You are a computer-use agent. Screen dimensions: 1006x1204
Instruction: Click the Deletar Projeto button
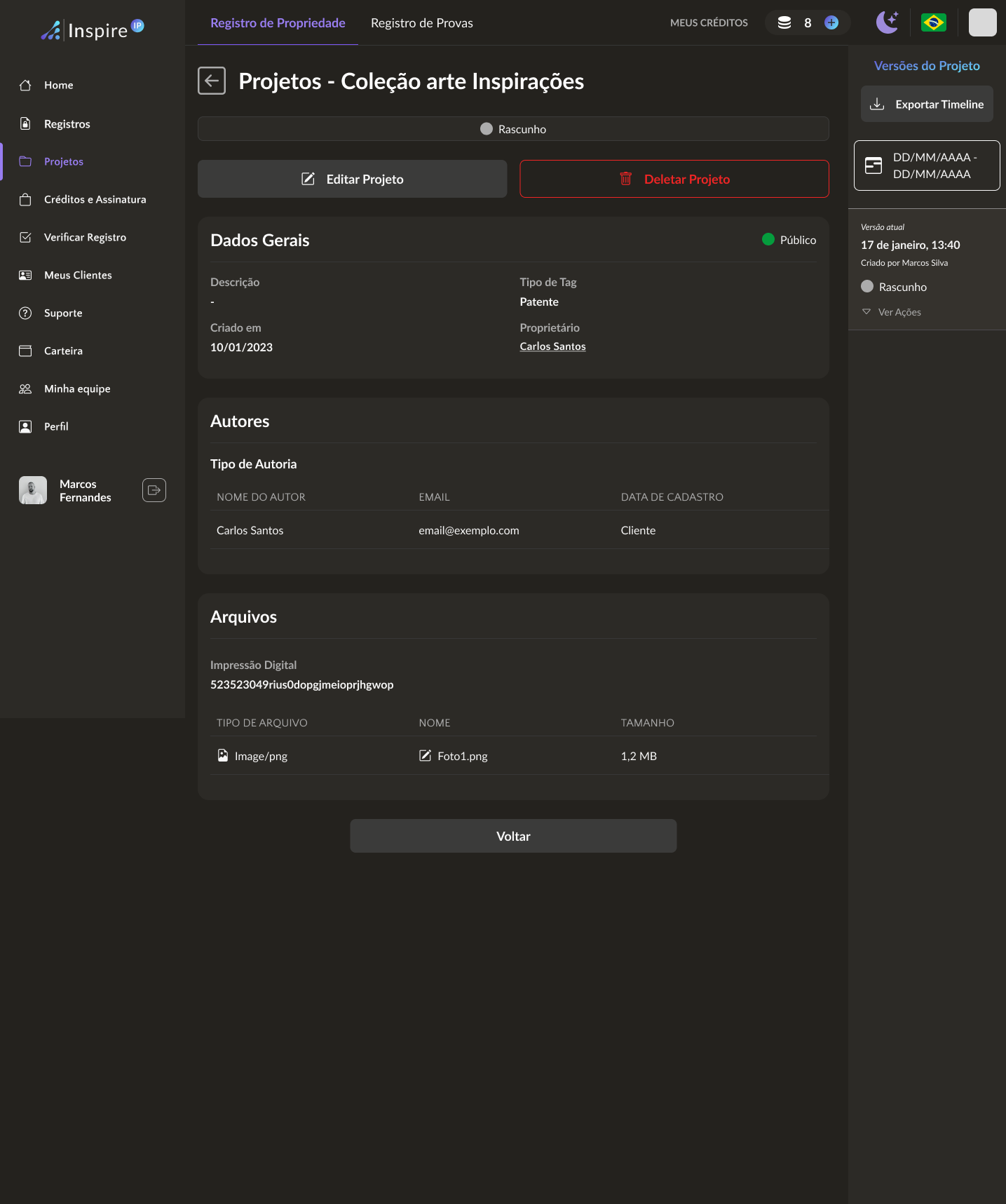click(674, 179)
